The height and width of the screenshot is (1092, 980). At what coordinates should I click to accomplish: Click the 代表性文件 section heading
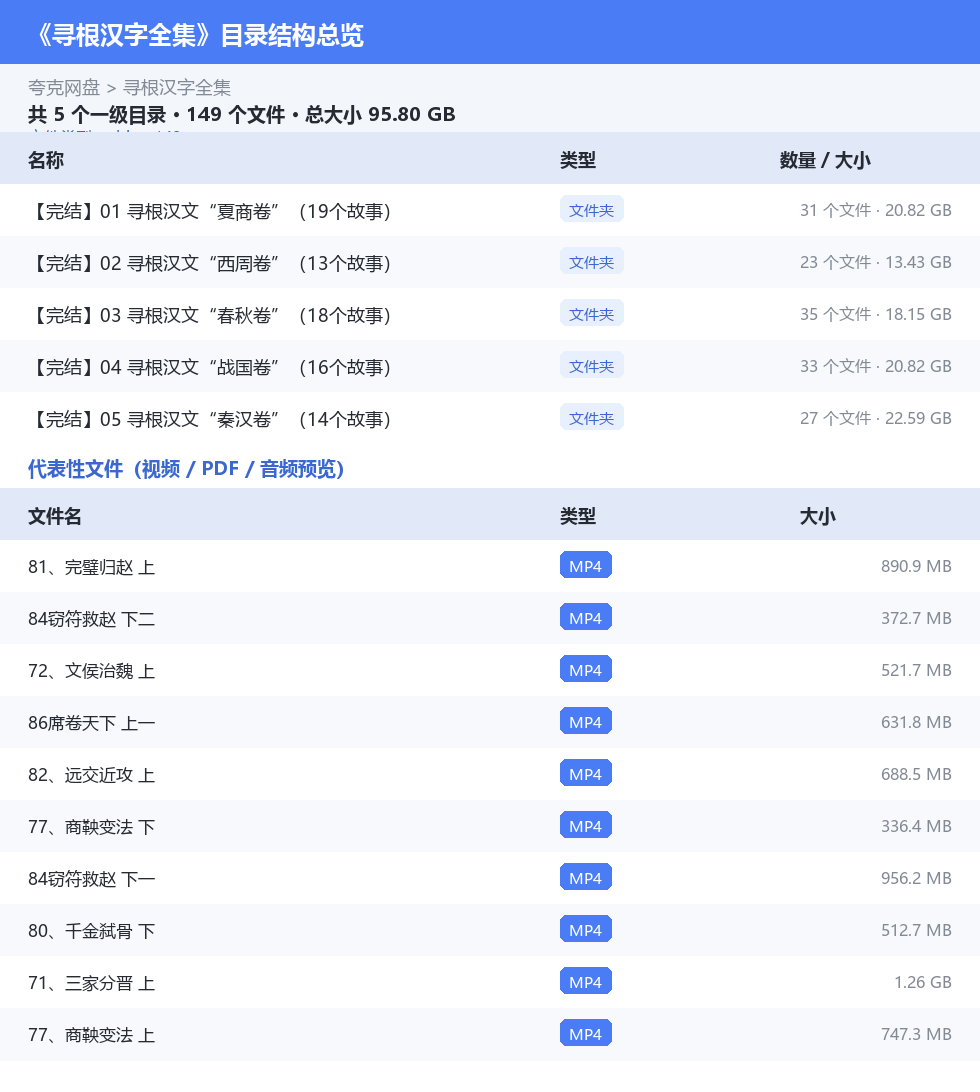point(186,469)
